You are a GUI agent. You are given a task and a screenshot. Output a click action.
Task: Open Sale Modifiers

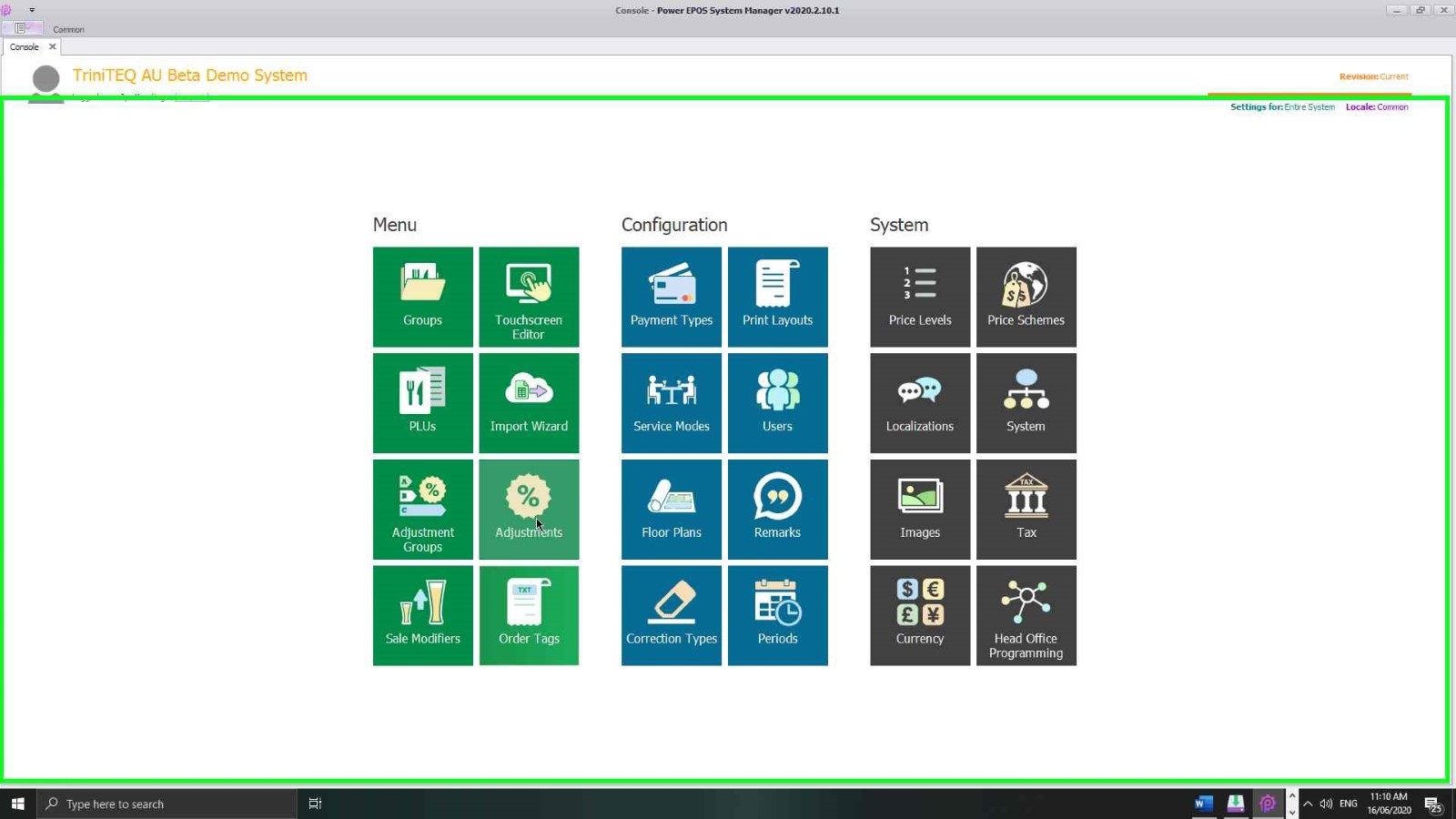pyautogui.click(x=422, y=615)
